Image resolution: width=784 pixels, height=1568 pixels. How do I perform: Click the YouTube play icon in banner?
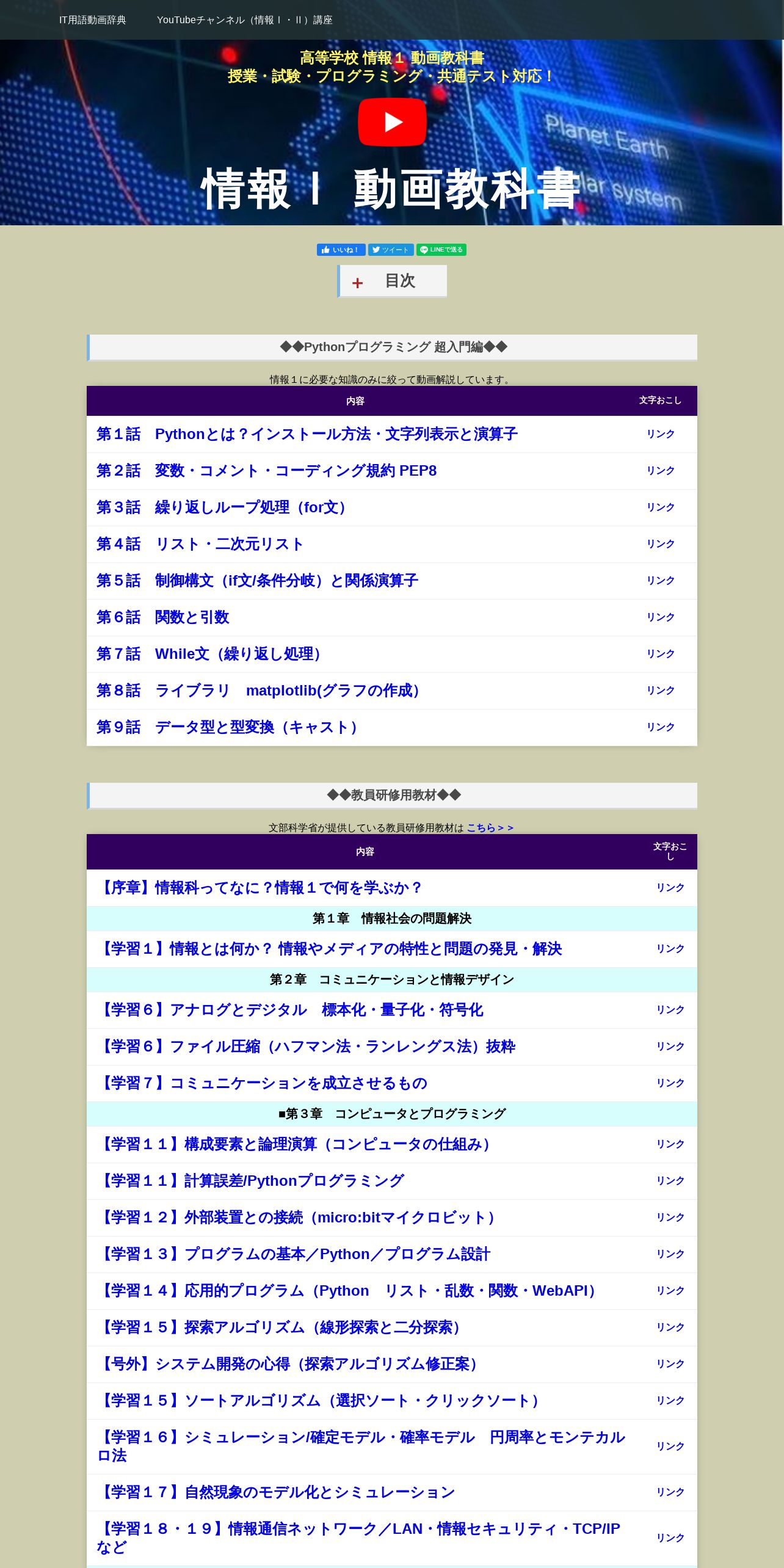pos(392,122)
